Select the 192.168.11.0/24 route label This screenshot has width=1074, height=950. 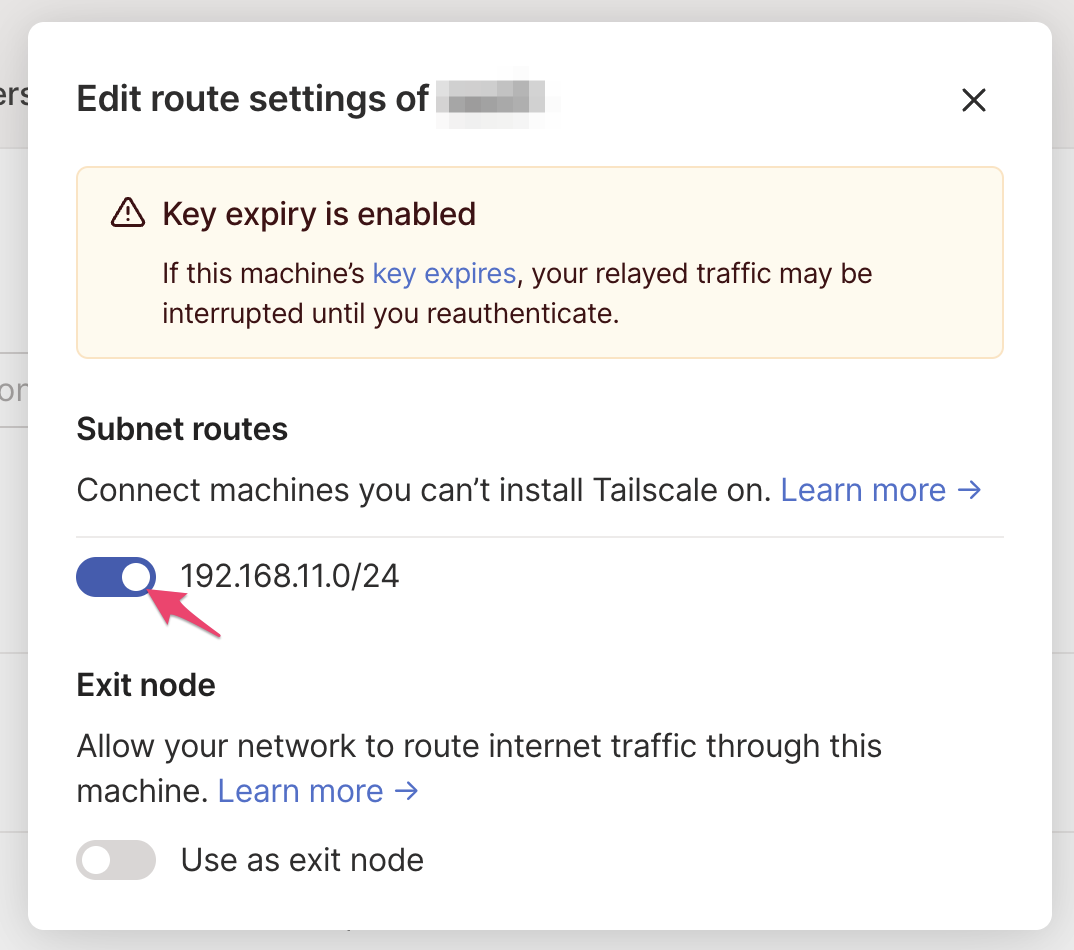point(289,576)
